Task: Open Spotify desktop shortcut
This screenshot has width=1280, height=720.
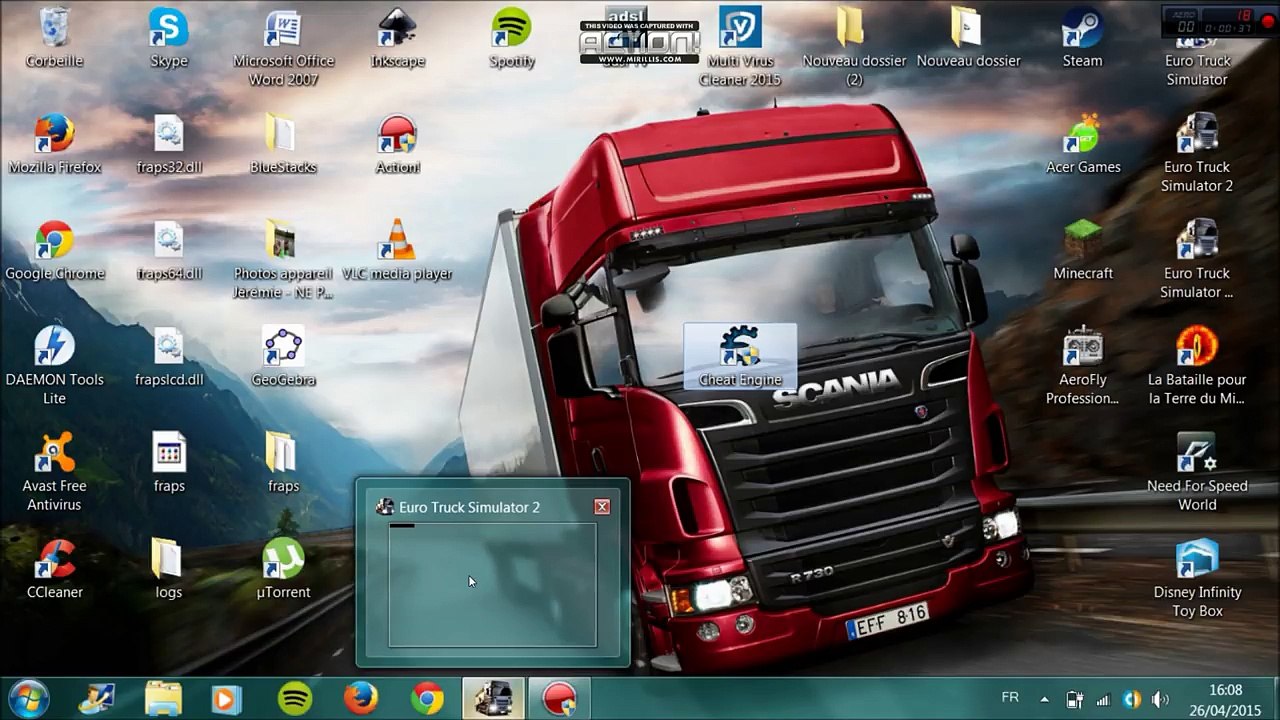Action: click(x=512, y=38)
